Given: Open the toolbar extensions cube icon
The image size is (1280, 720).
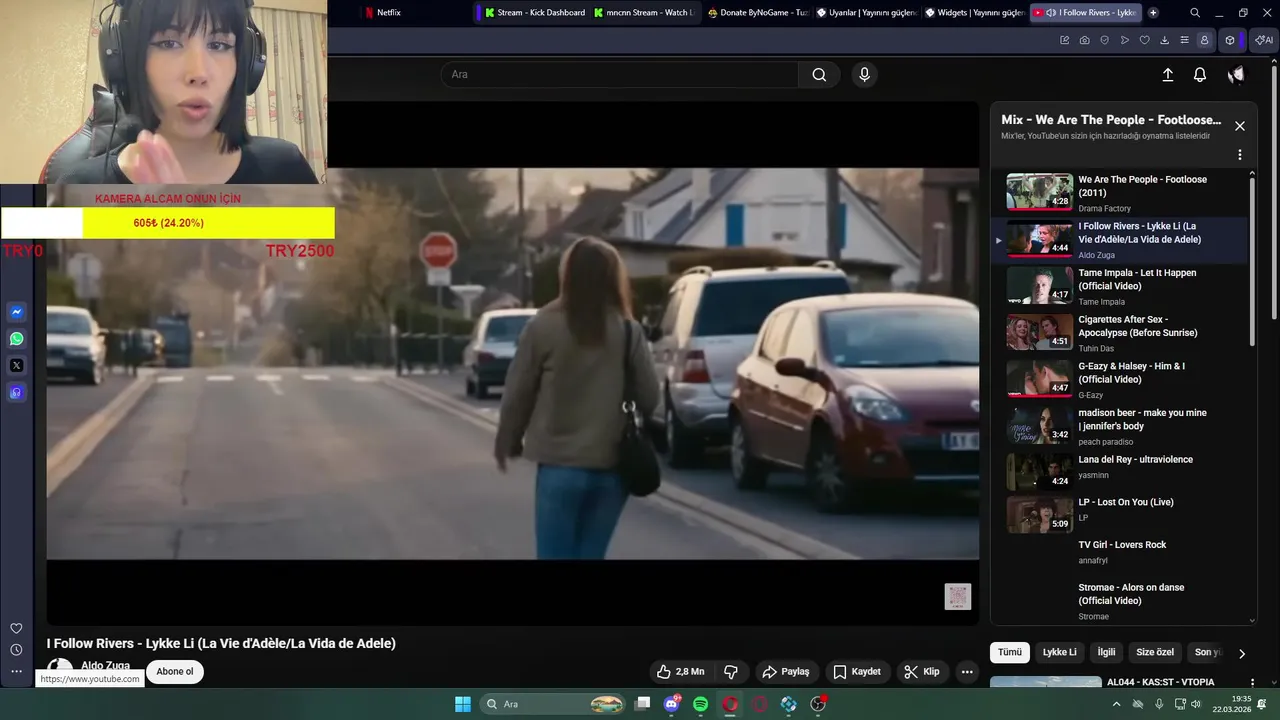Looking at the screenshot, I should pos(1230,40).
